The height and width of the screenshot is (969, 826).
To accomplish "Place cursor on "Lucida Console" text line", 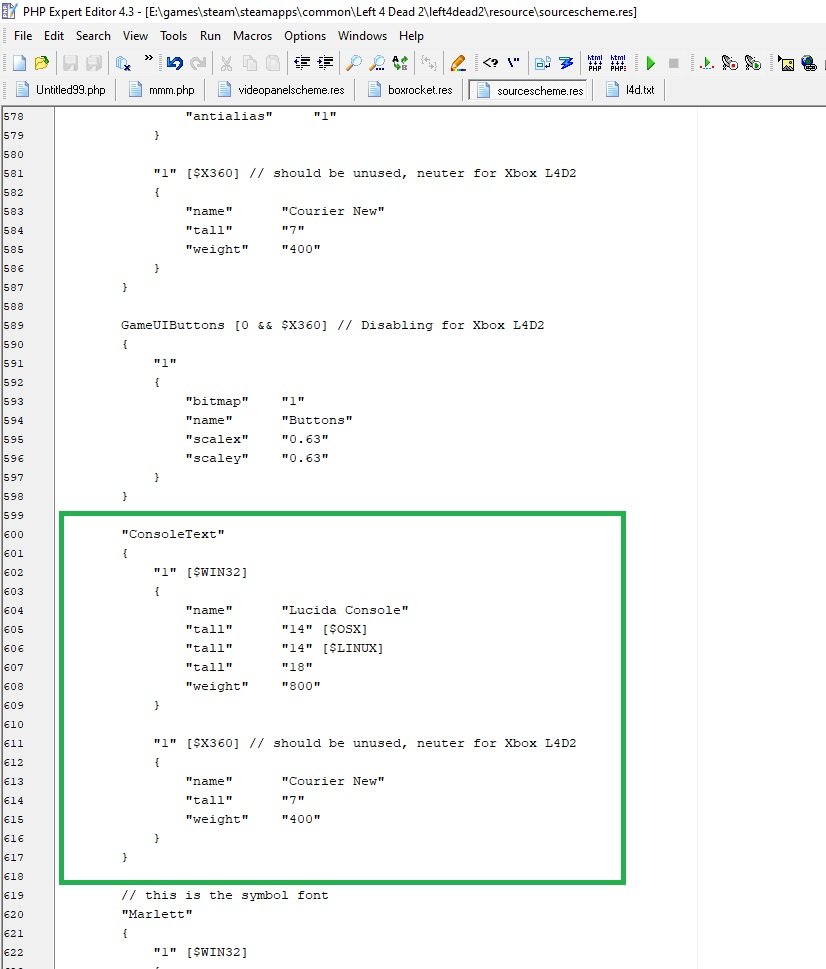I will (345, 610).
